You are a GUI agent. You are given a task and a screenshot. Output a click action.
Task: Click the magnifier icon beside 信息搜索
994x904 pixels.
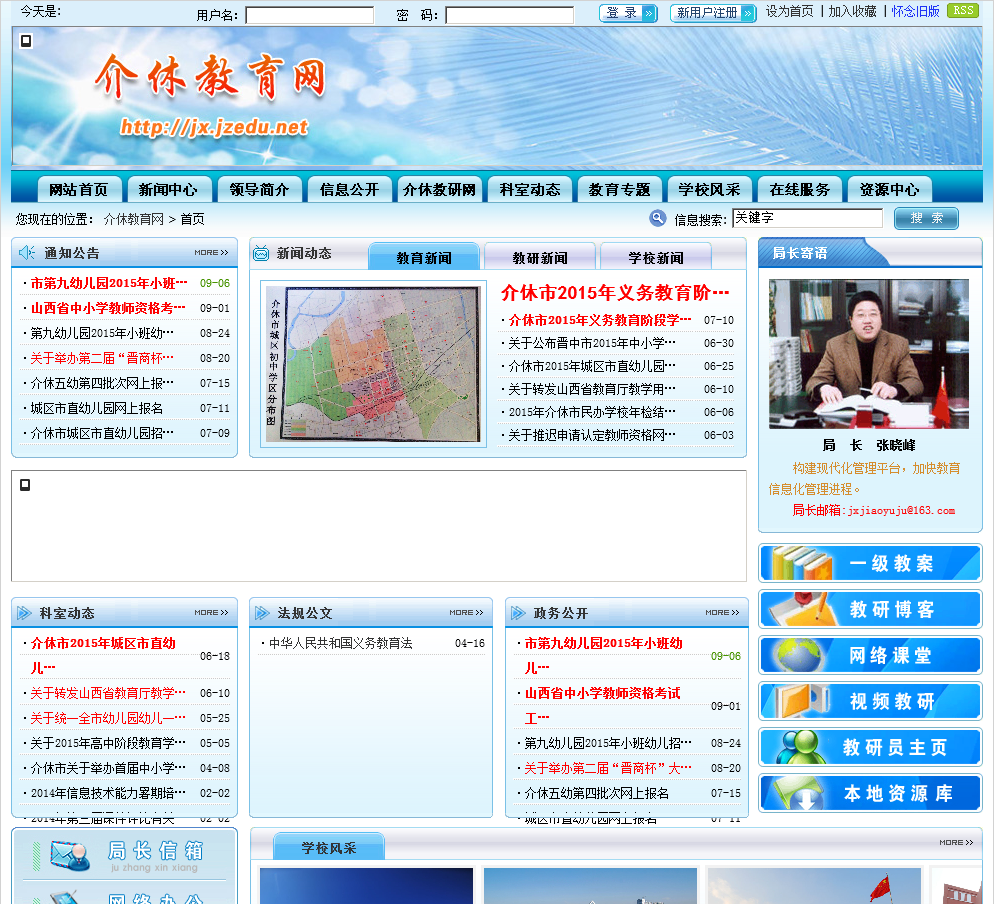(x=657, y=219)
